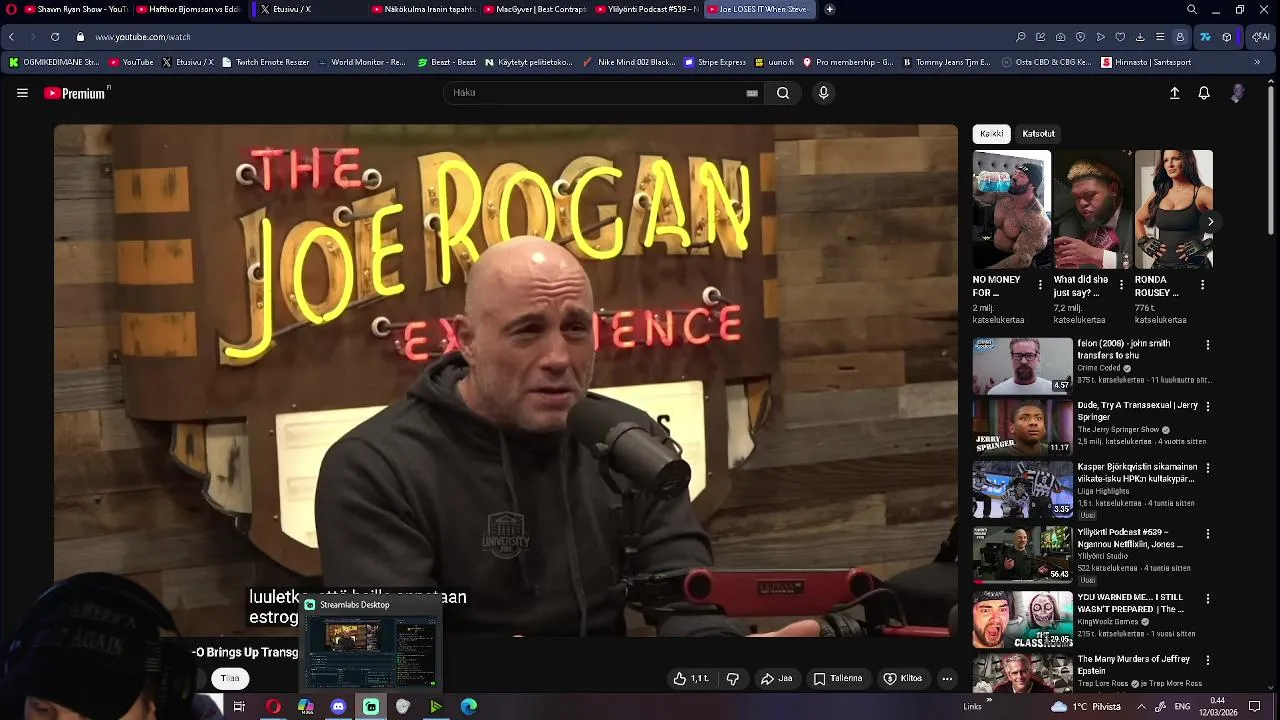Switch to Näkökulma Iranin tab
The height and width of the screenshot is (720, 1280).
click(423, 9)
